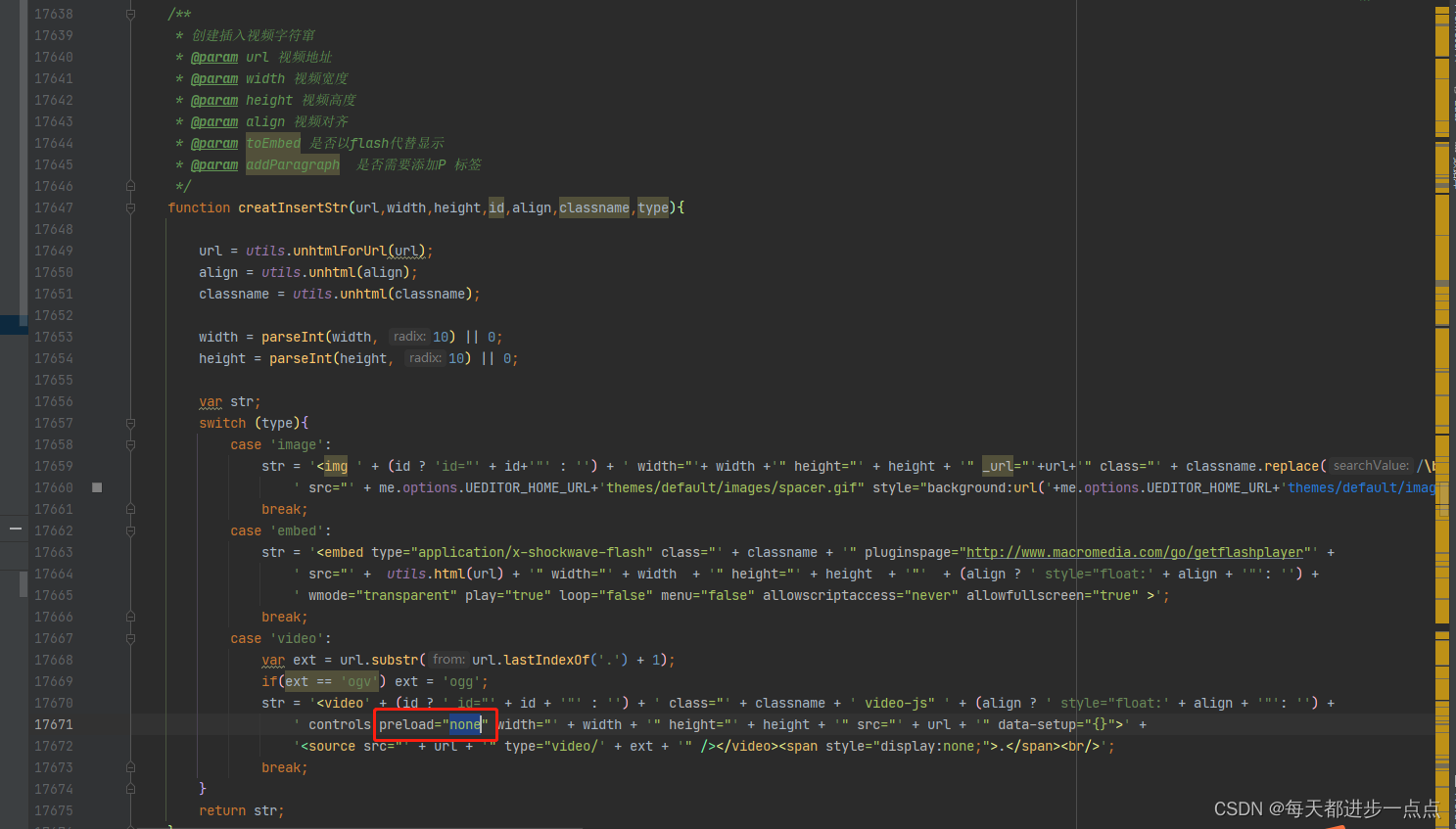
Task: Click the wmode="transparent" text
Action: point(383,595)
